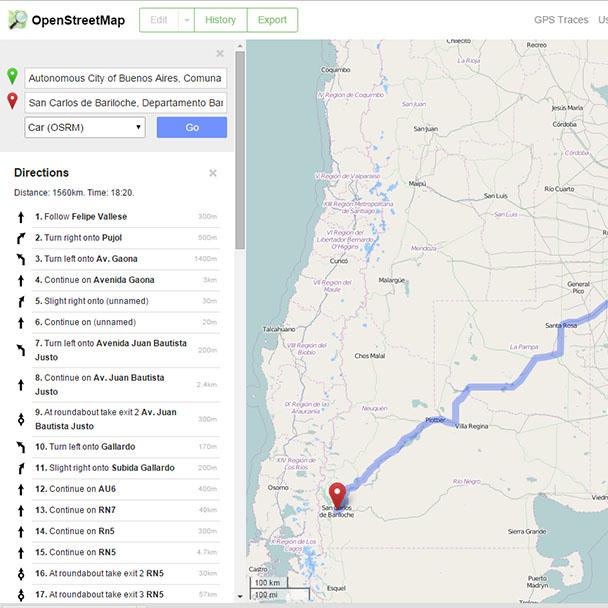Click the 100 km map scale bar
Image resolution: width=608 pixels, height=608 pixels.
269,583
